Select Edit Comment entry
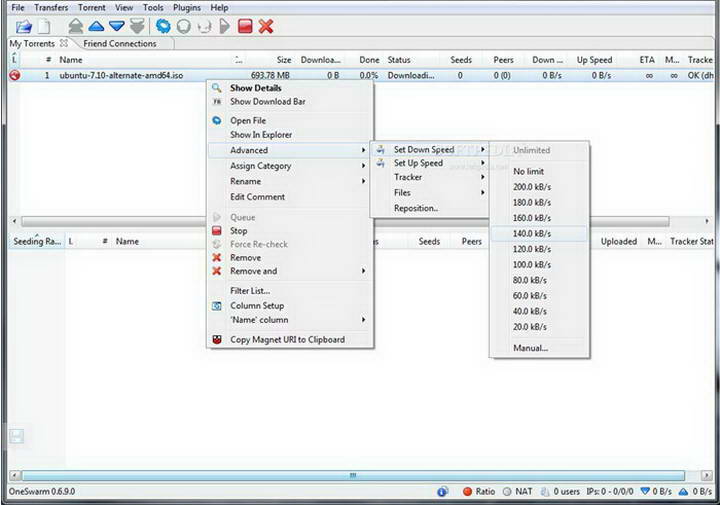 coord(291,197)
